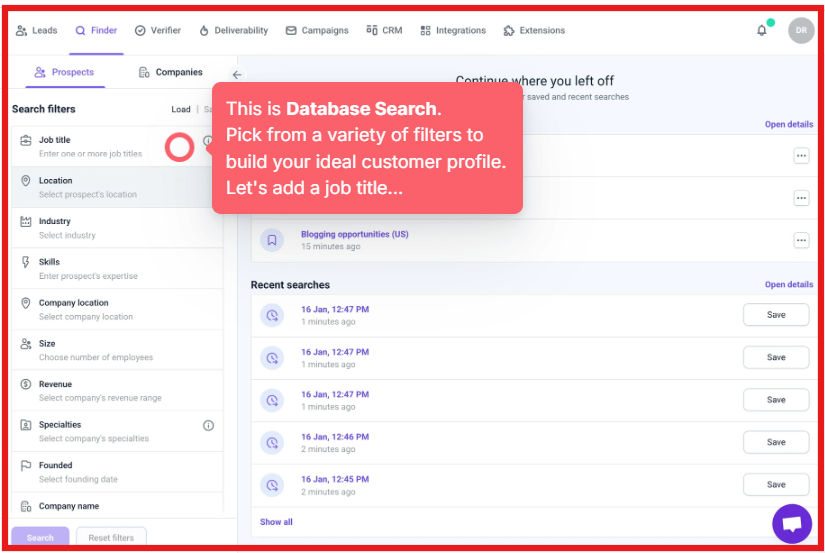
Task: Expand the Skills filter
Action: point(117,268)
